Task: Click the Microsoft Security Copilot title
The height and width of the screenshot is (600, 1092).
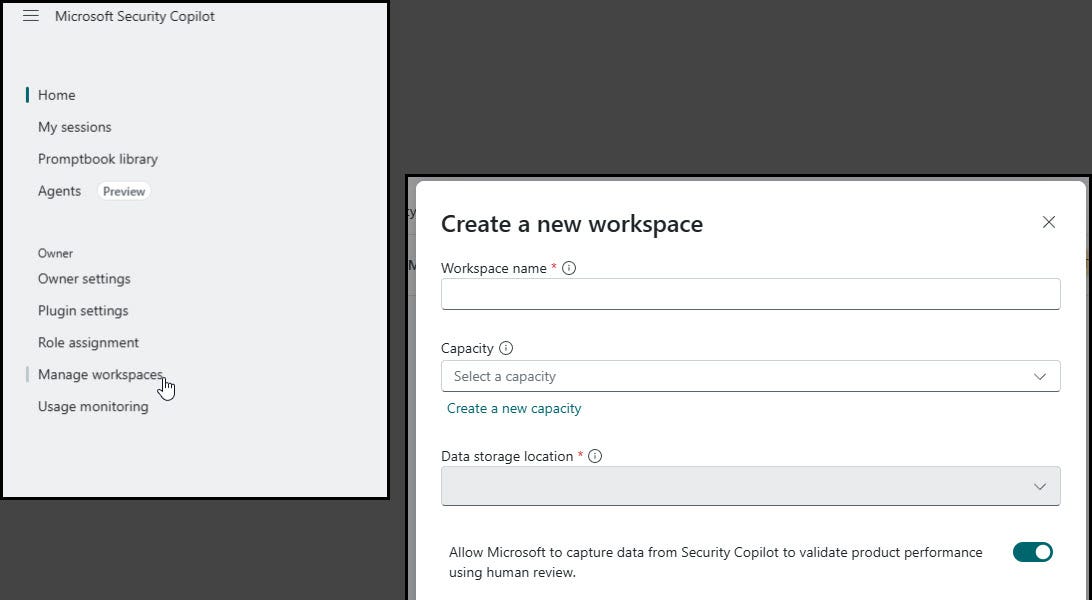Action: coord(134,16)
